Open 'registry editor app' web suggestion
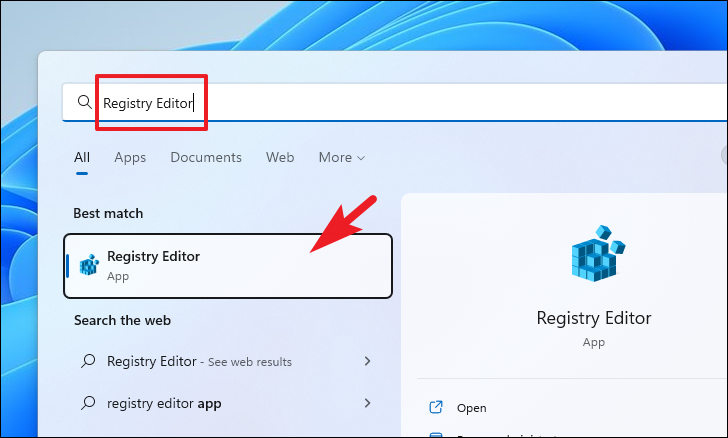Screen dimensions: 728x438 (227, 403)
